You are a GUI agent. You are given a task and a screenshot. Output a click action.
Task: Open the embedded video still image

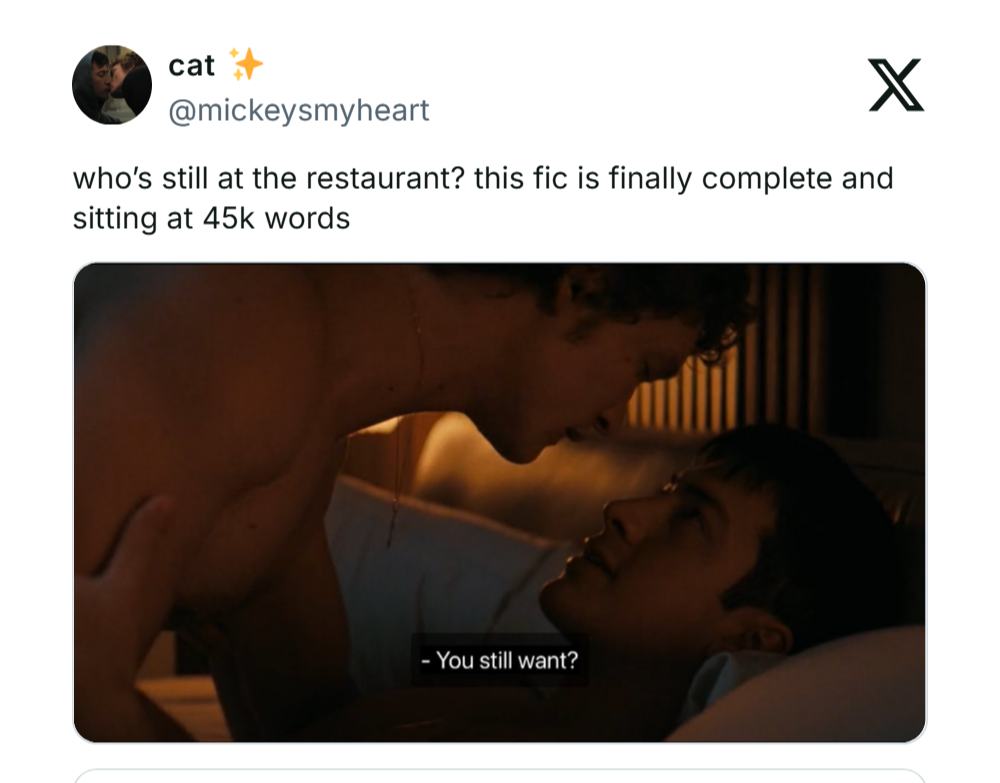pos(499,502)
